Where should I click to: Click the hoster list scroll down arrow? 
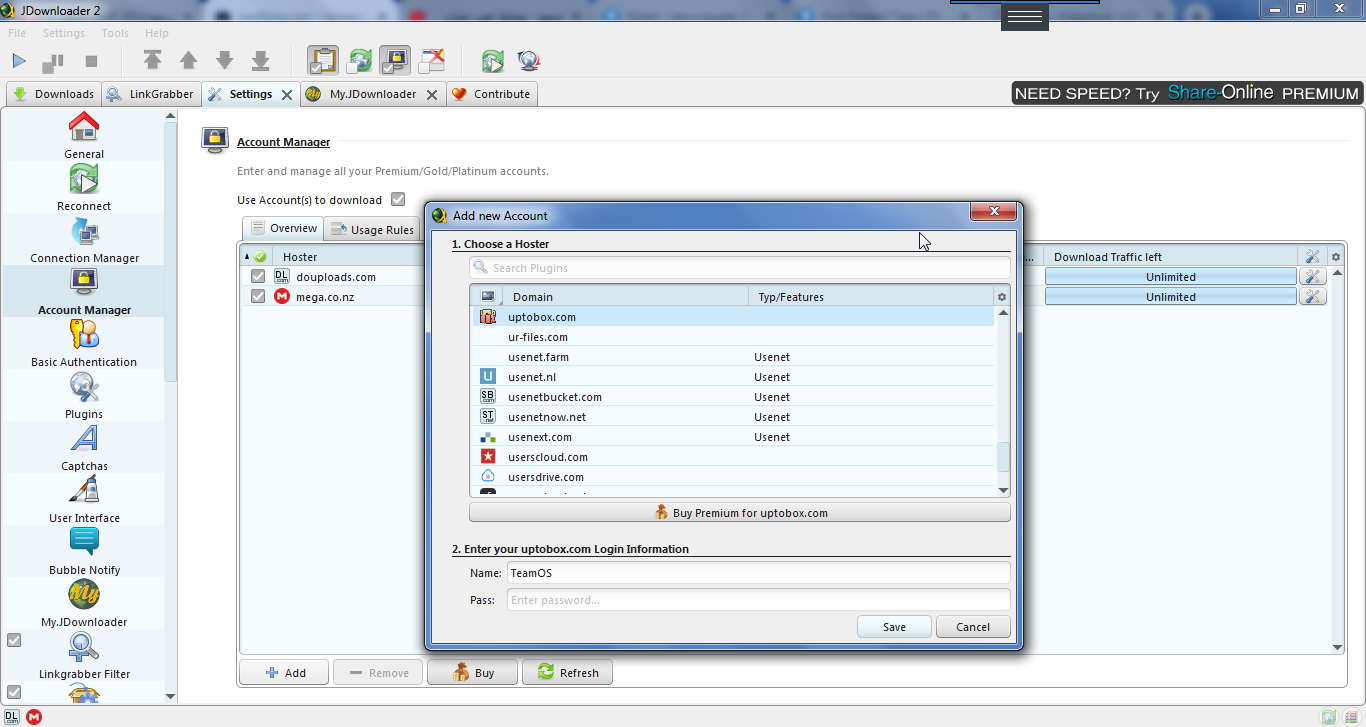pyautogui.click(x=1003, y=490)
